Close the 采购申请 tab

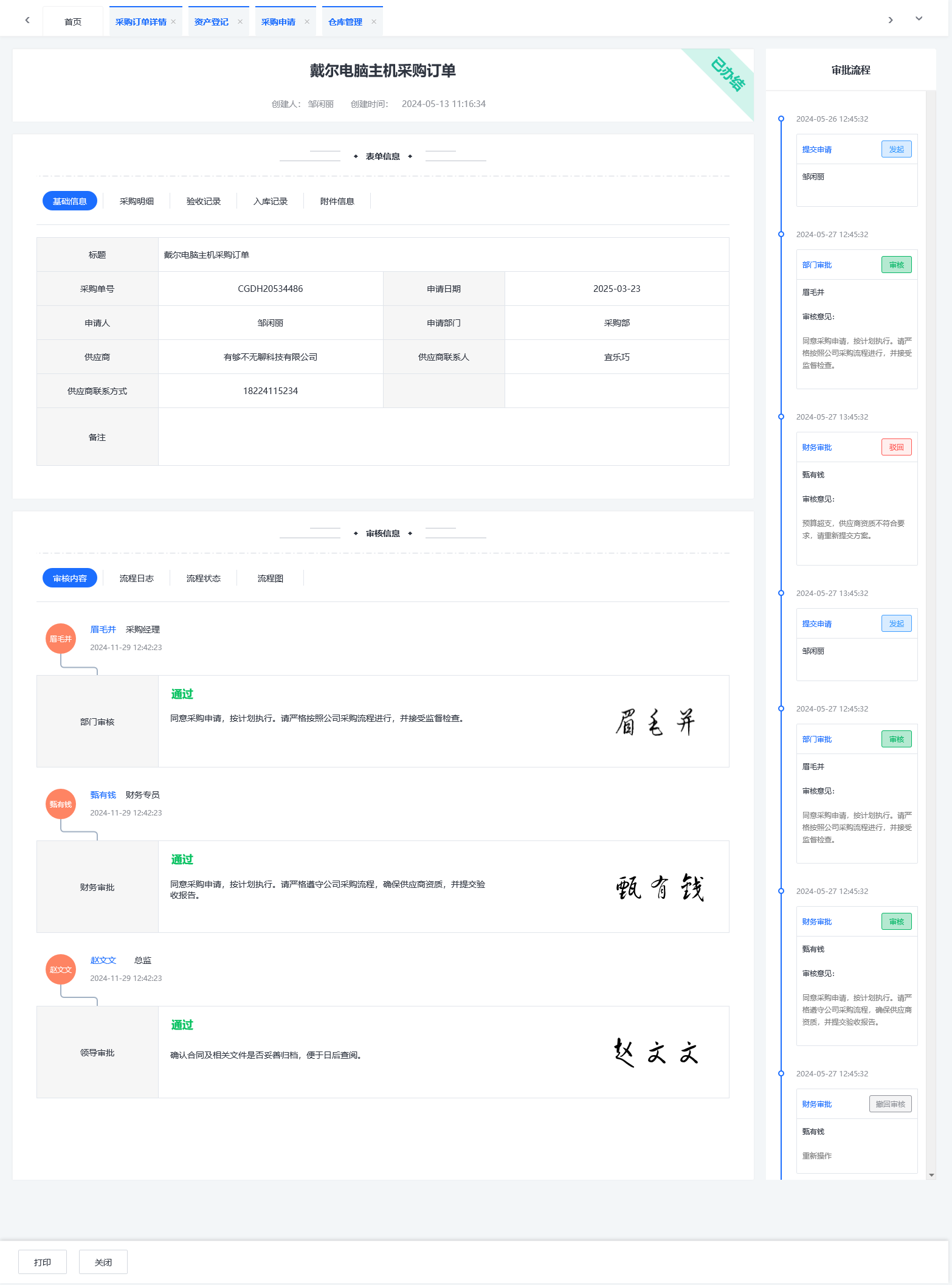[307, 22]
